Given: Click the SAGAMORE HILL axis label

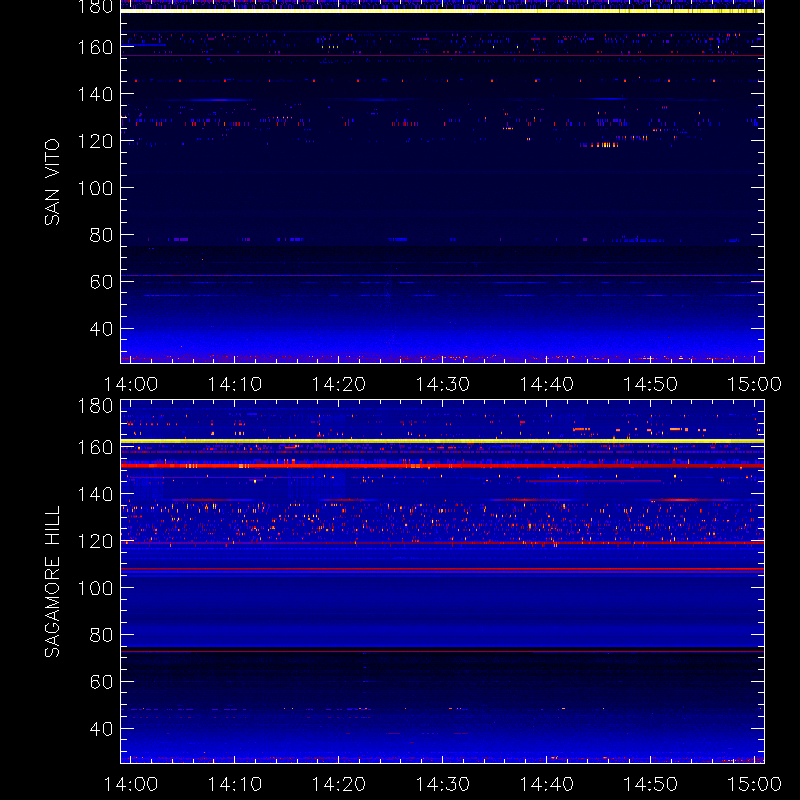Looking at the screenshot, I should (53, 582).
